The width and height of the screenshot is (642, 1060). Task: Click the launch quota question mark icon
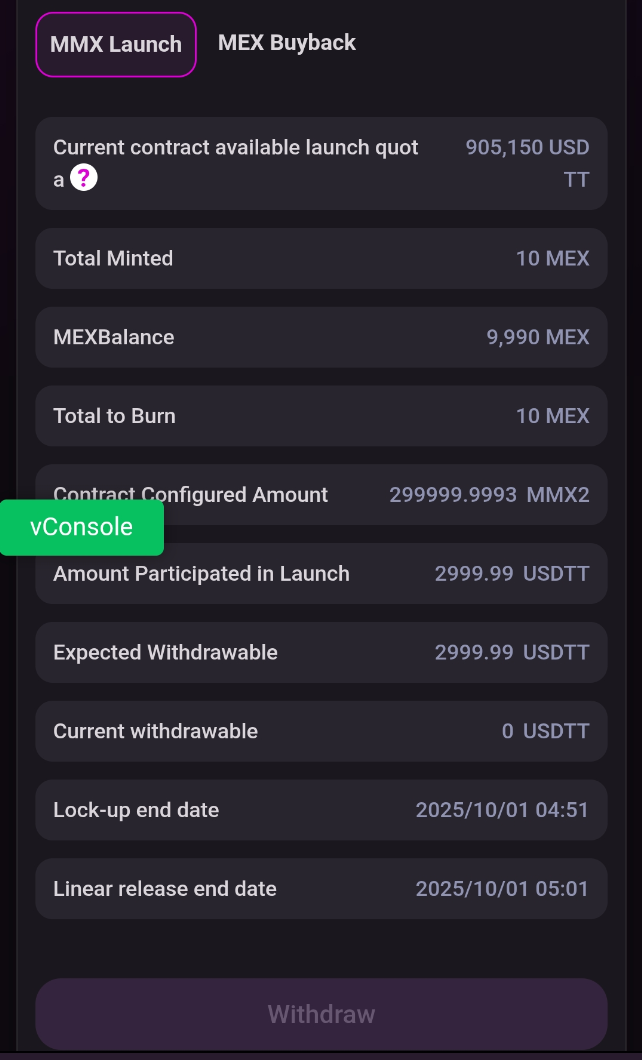click(84, 179)
